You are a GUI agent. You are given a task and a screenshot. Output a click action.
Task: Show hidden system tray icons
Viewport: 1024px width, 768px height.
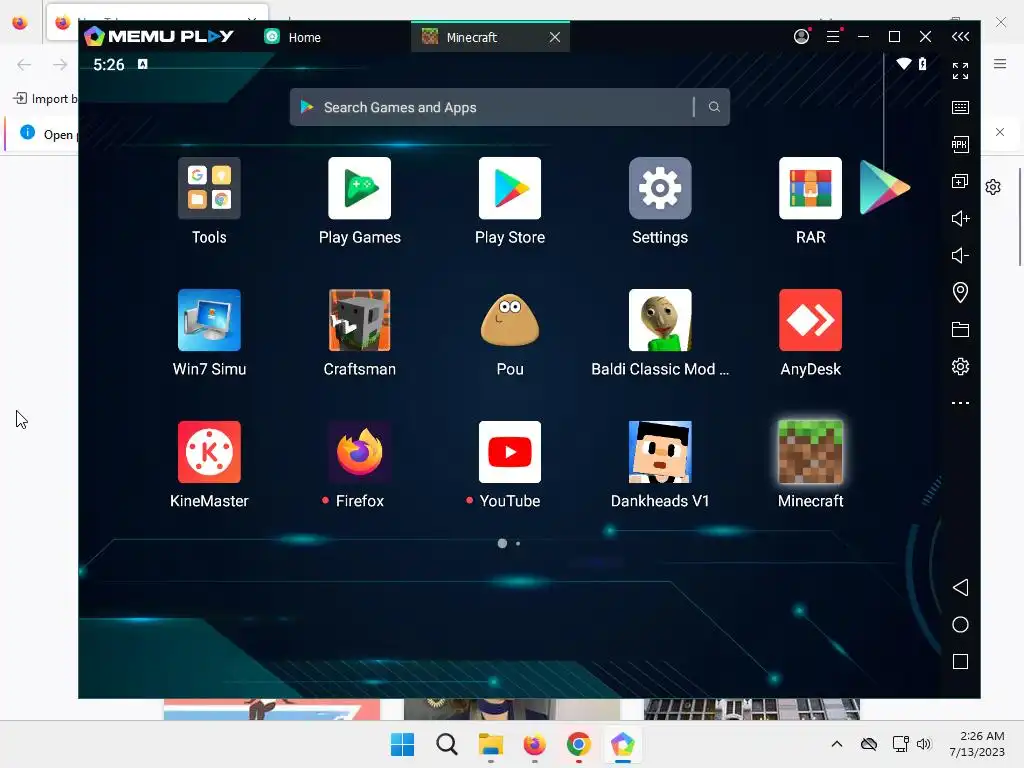tap(837, 744)
